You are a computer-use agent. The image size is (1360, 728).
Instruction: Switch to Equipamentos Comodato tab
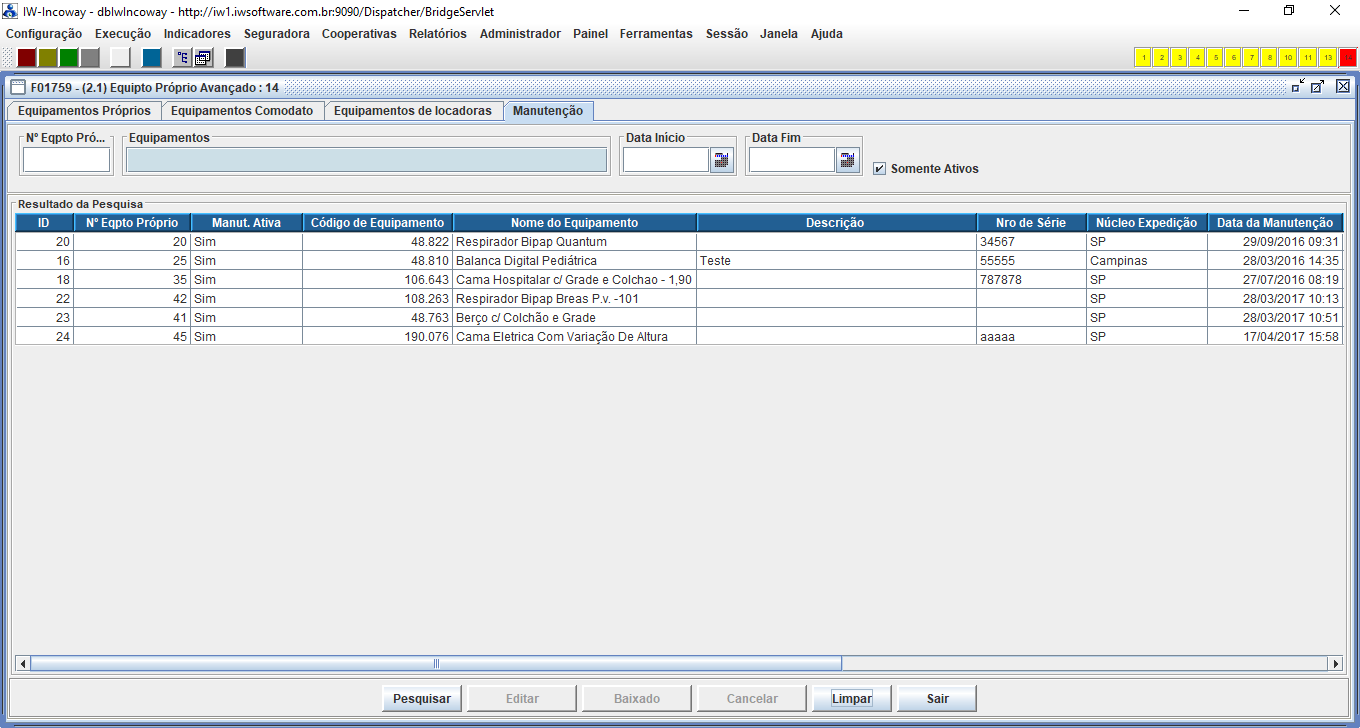(242, 111)
